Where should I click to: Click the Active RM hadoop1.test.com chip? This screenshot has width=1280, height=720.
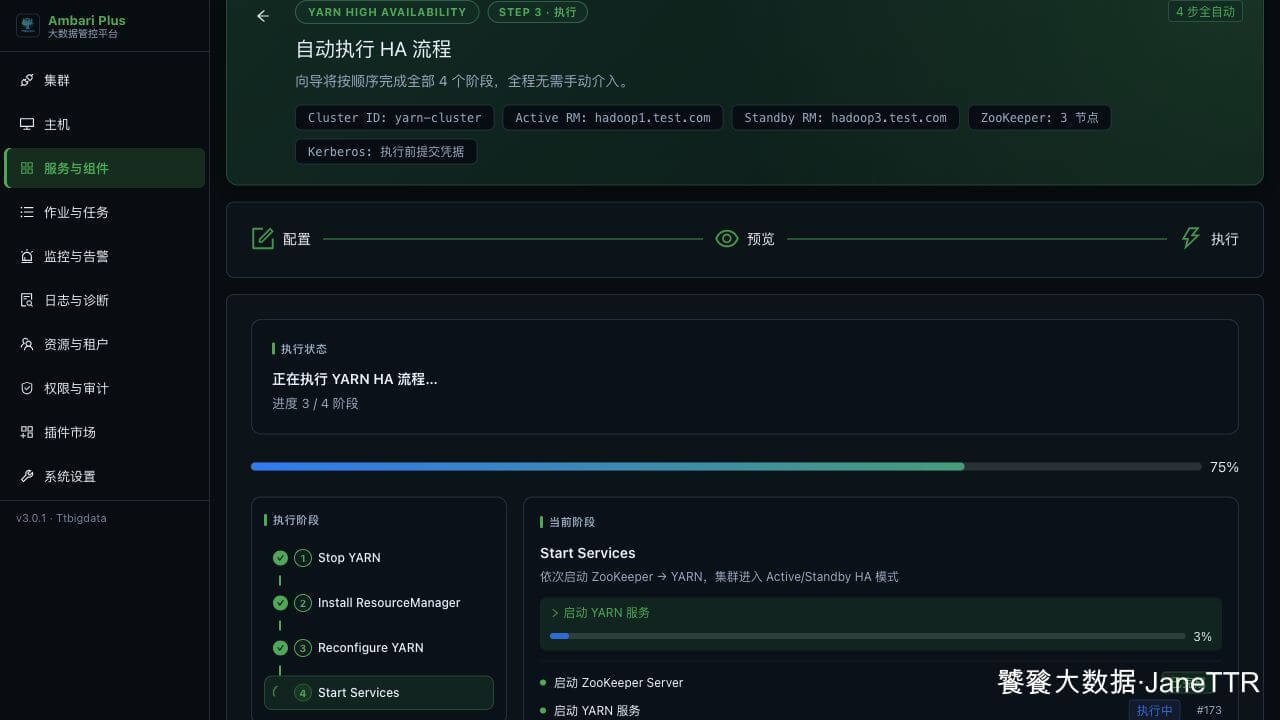point(613,118)
